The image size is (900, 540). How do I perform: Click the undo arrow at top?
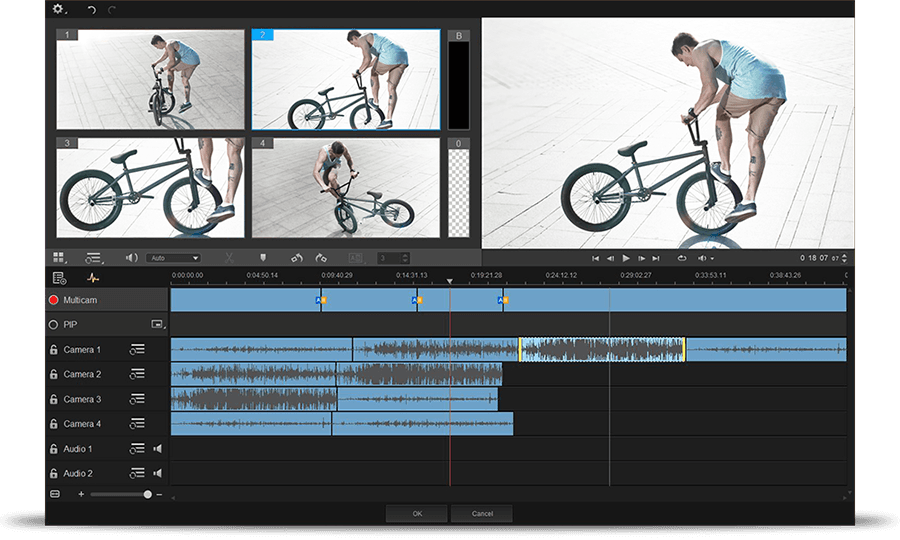tap(91, 9)
